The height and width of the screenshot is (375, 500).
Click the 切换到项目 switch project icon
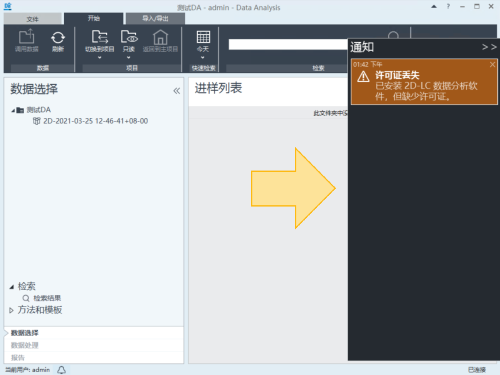pos(100,37)
